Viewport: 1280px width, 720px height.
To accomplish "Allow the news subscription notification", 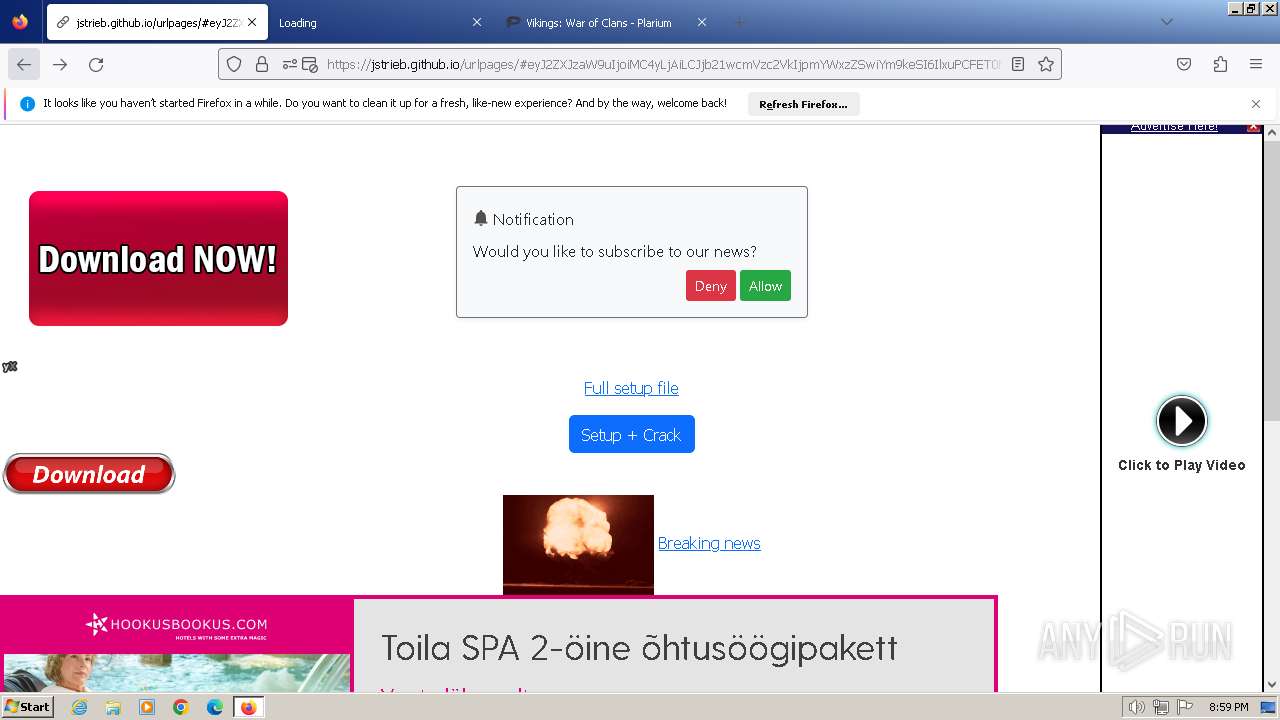I will 765,286.
